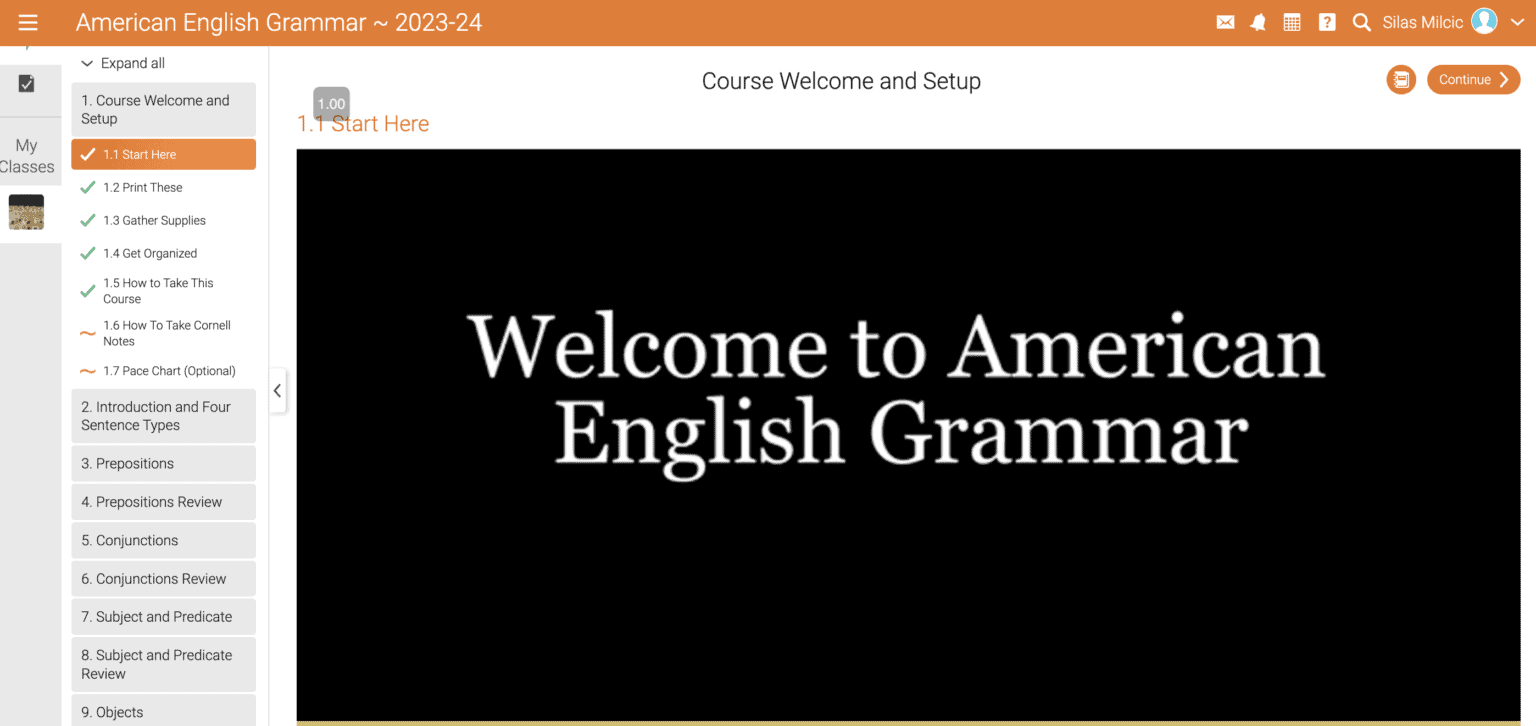Click the checklist icon in left rail
This screenshot has height=726, width=1536.
click(x=27, y=83)
